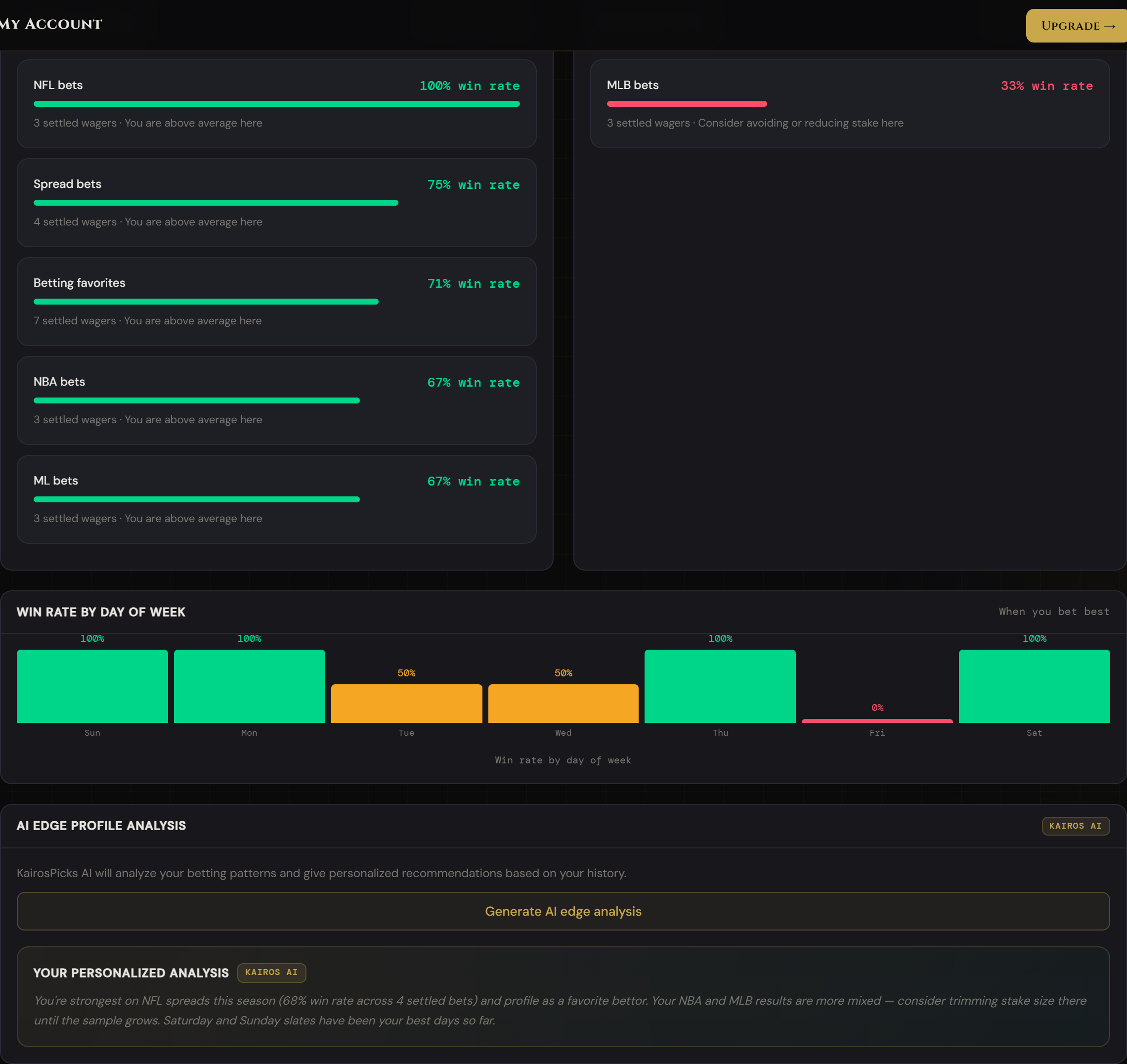Select the Tuesday orange bar
The width and height of the screenshot is (1127, 1064).
(406, 703)
